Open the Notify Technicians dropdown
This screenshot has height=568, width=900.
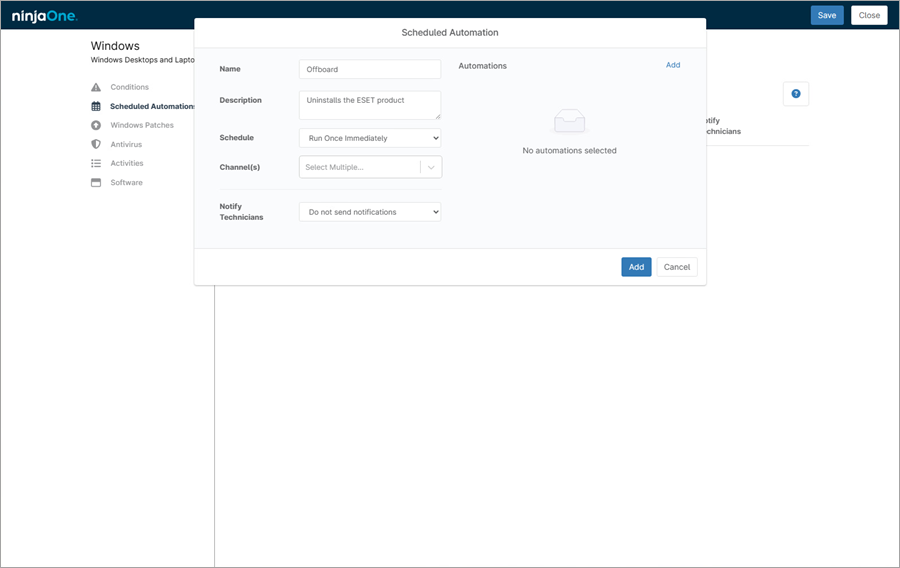coord(369,212)
